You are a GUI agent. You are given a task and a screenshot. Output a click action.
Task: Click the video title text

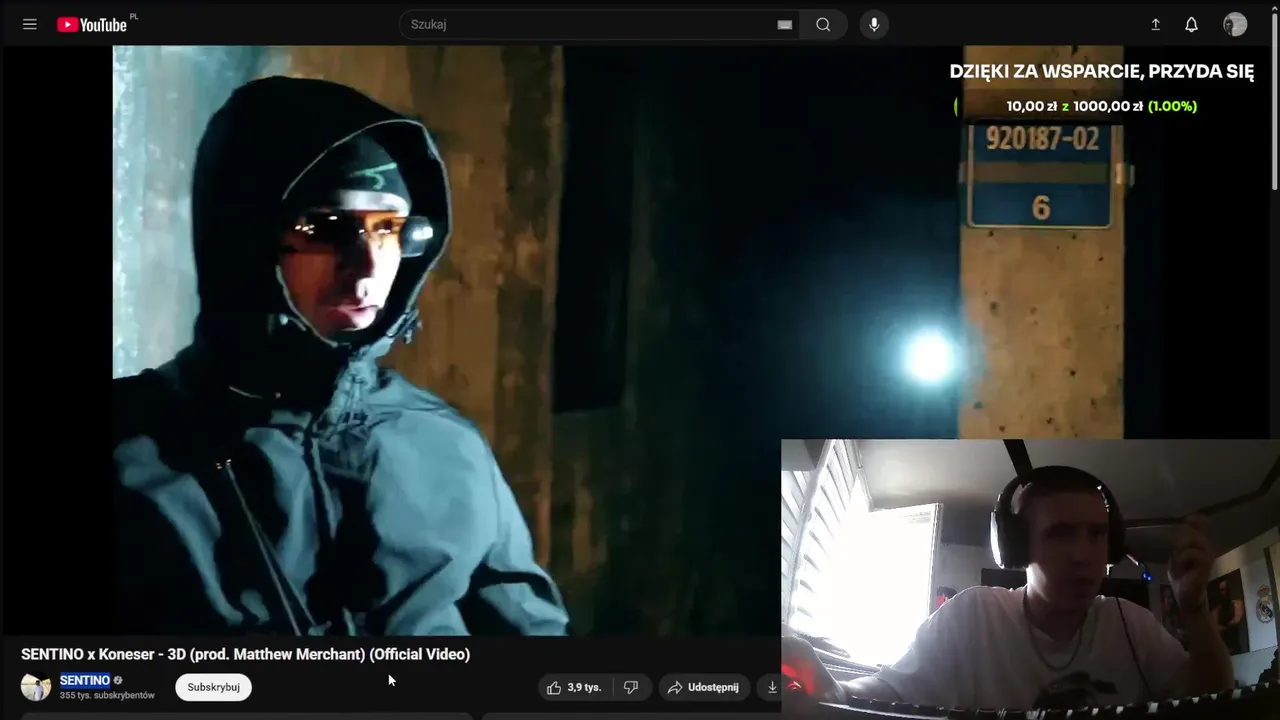point(245,654)
